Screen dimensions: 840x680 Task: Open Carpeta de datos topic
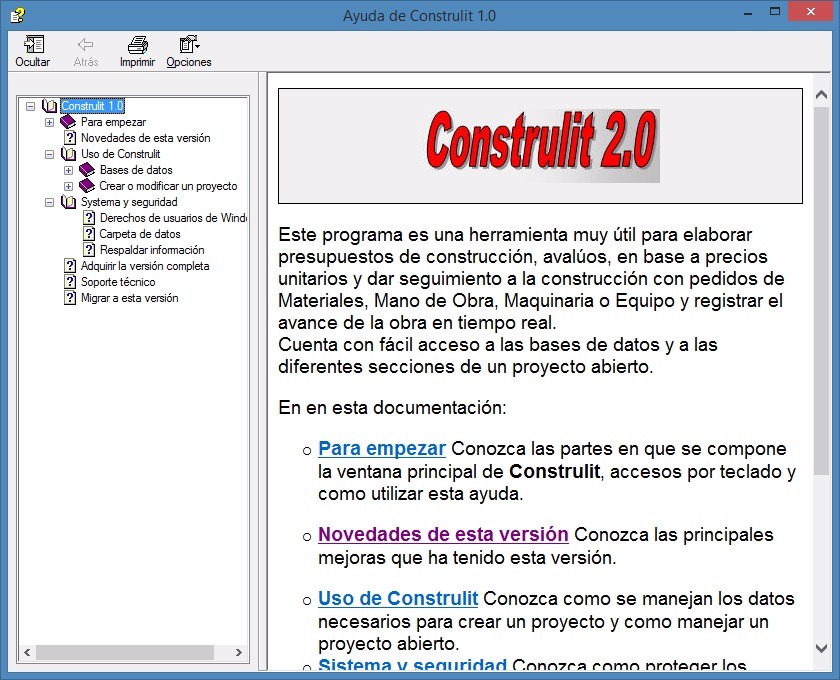[x=140, y=234]
